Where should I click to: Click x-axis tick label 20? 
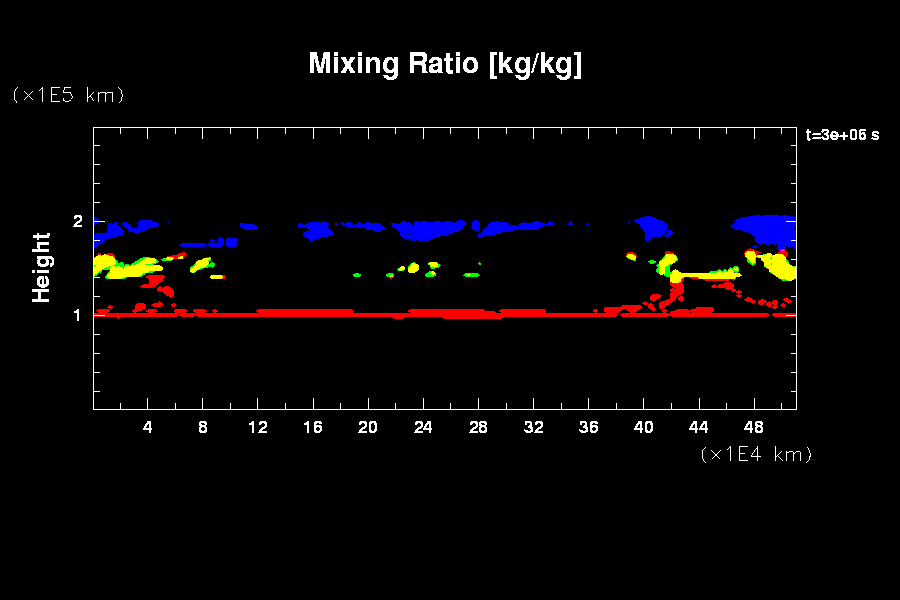pyautogui.click(x=368, y=428)
